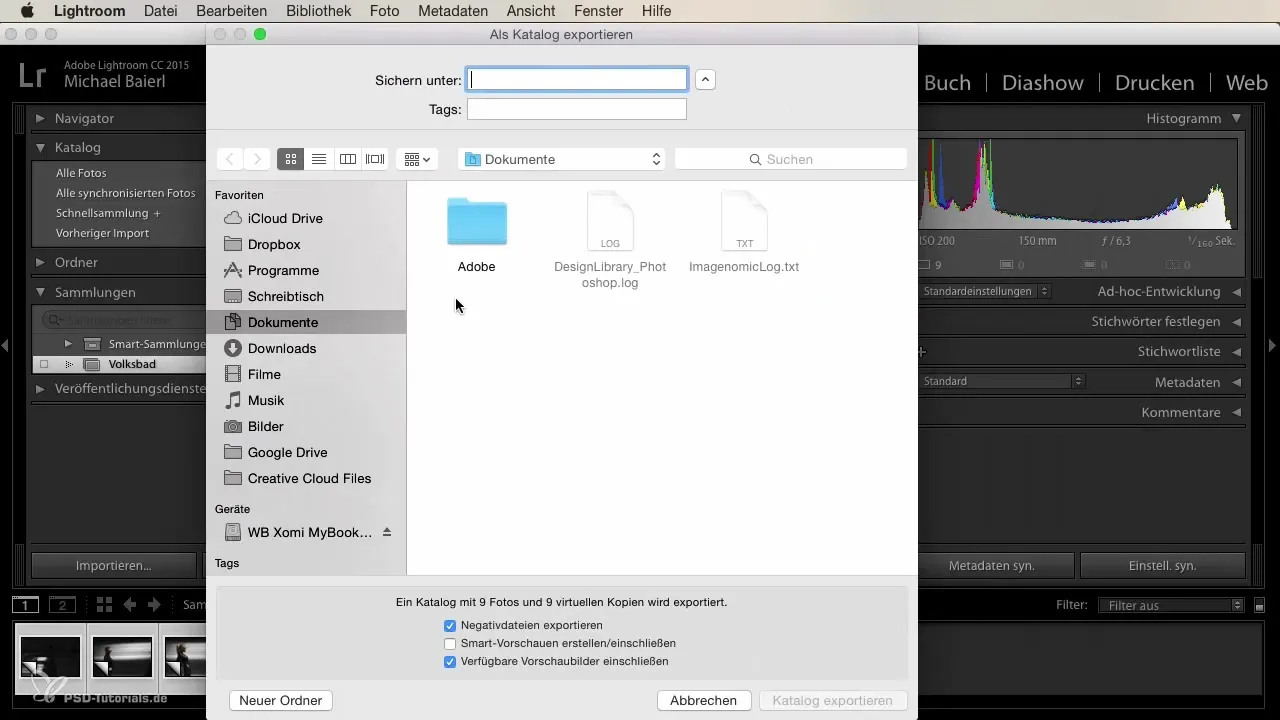The image size is (1280, 720).
Task: Collapse the Histogramm panel
Action: tap(1237, 118)
